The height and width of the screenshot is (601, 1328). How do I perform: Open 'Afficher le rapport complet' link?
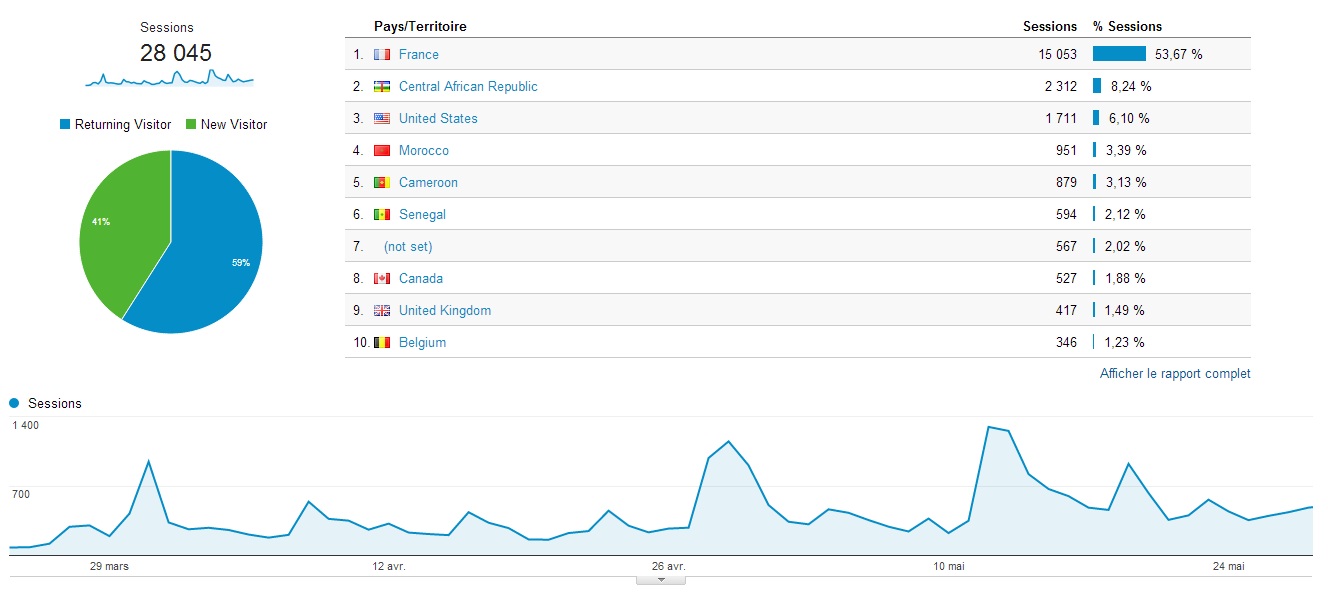[x=1175, y=374]
